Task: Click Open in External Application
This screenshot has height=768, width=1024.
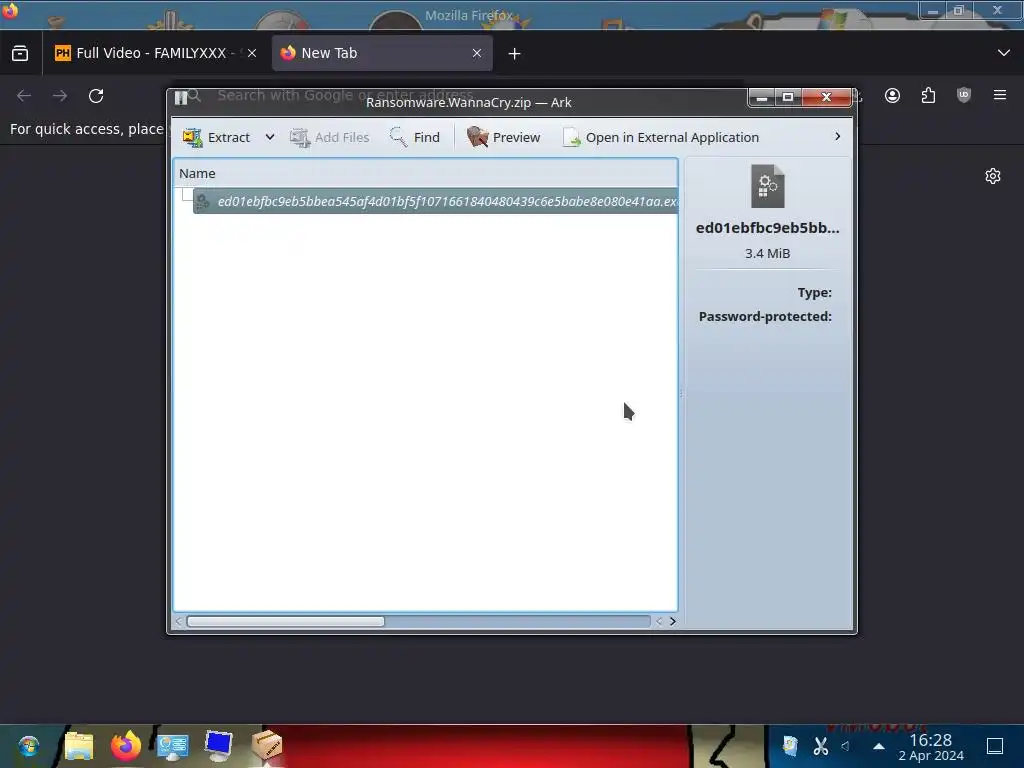Action: (x=660, y=137)
